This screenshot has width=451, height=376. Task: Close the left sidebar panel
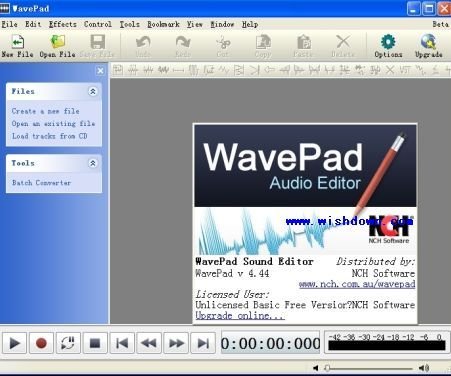tap(100, 71)
